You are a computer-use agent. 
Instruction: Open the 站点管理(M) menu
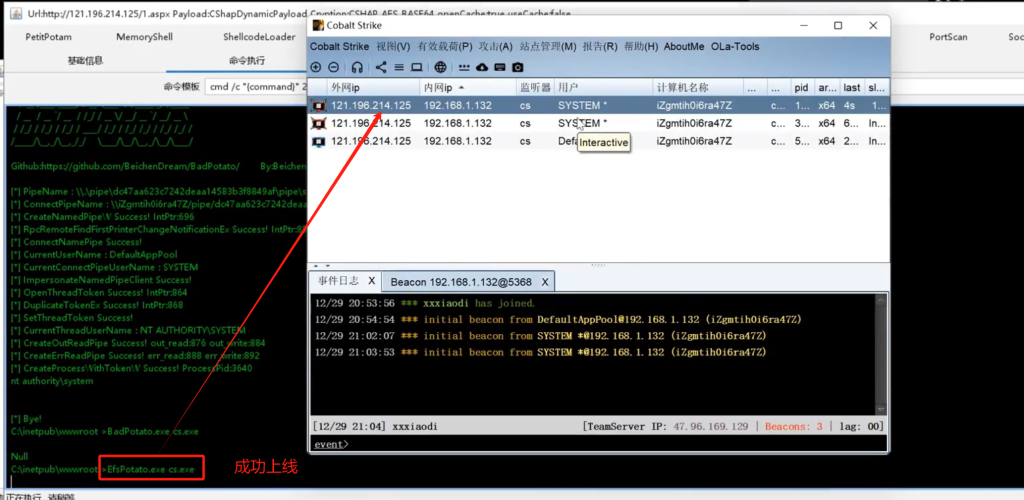548,46
